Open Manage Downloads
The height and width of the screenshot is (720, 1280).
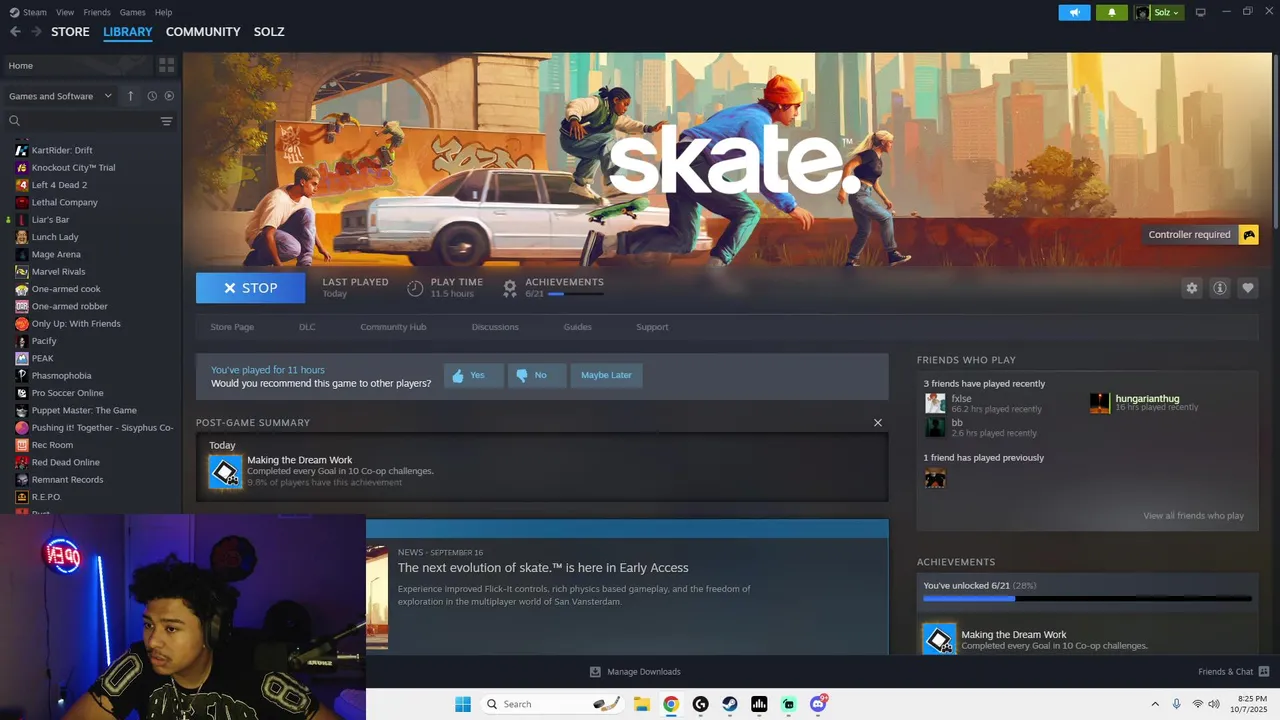(x=635, y=672)
